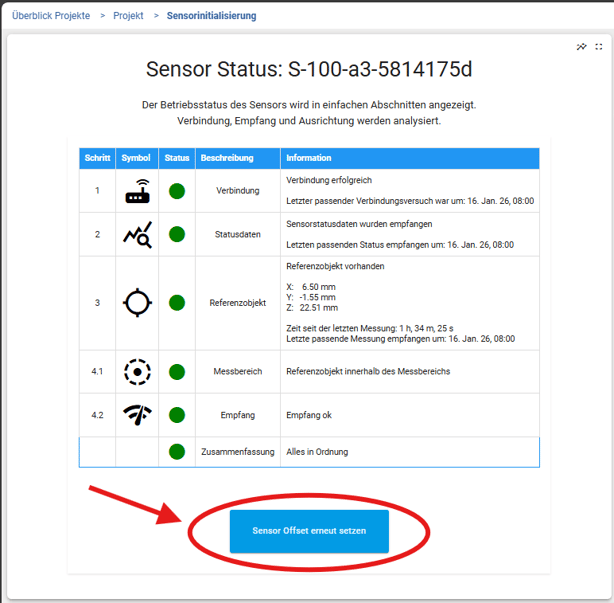Click step number 1 in Schritt column
The width and height of the screenshot is (614, 603).
point(97,191)
